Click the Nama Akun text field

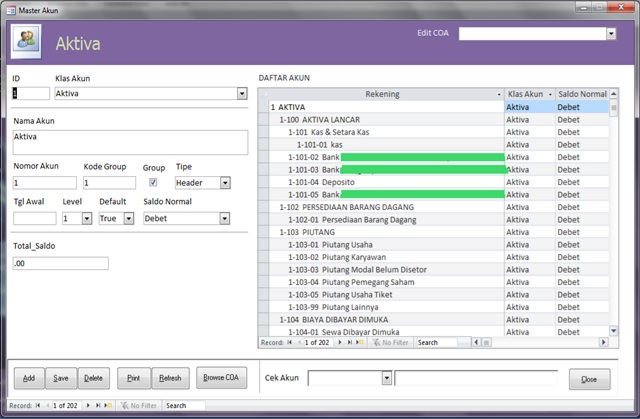click(x=130, y=141)
